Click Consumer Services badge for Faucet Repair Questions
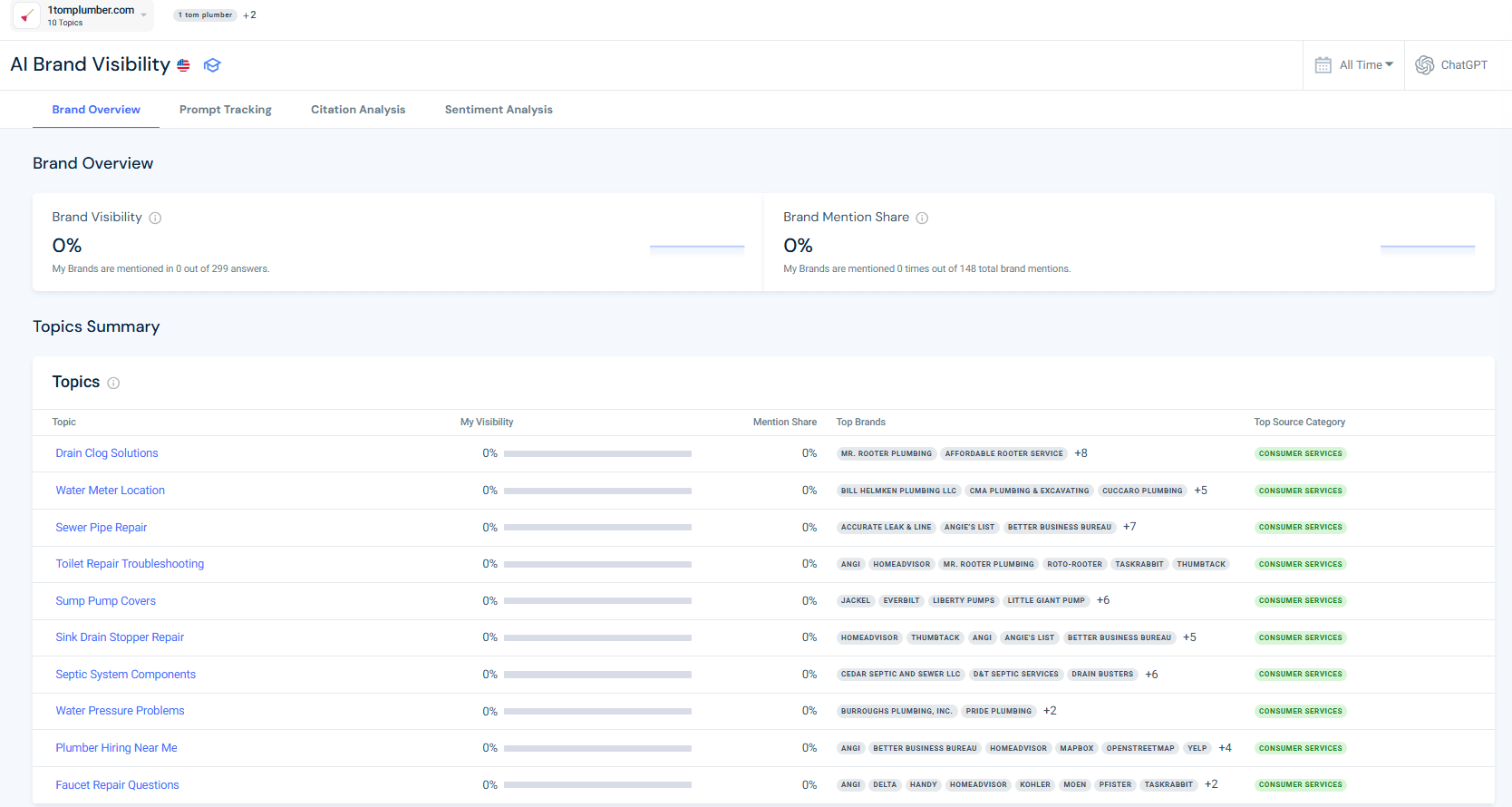 pos(1300,785)
